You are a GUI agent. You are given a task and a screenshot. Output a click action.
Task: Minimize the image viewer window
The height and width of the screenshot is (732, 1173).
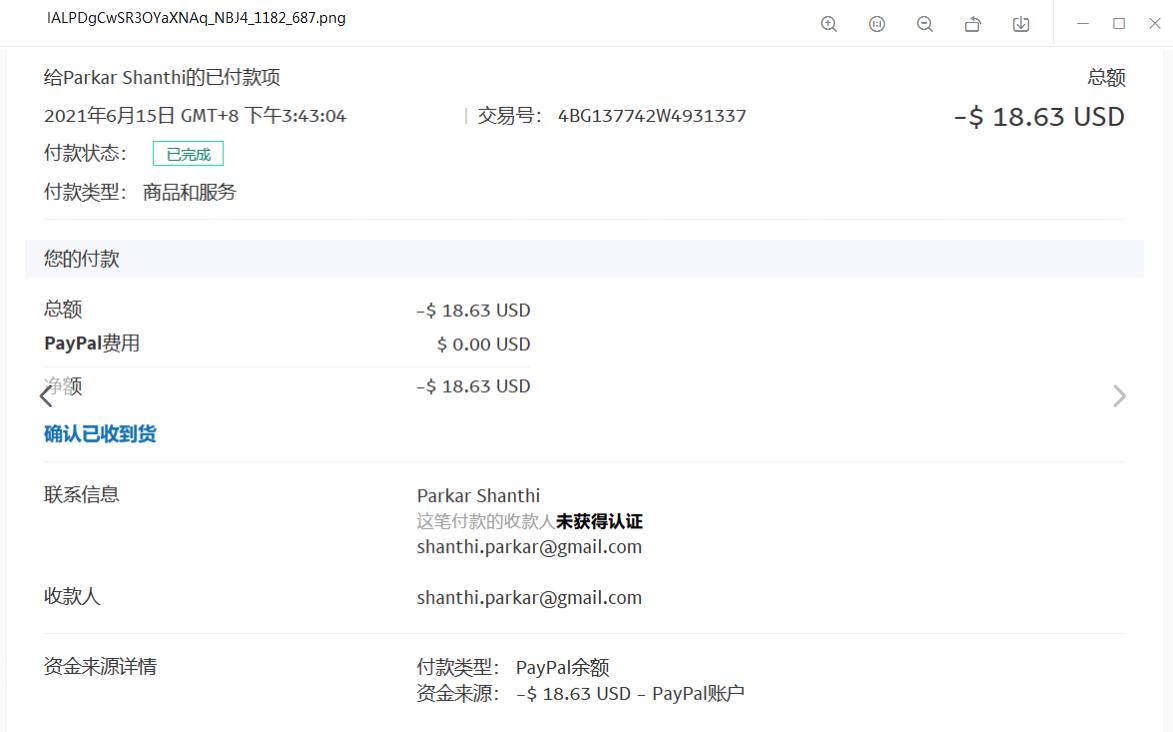point(1084,23)
